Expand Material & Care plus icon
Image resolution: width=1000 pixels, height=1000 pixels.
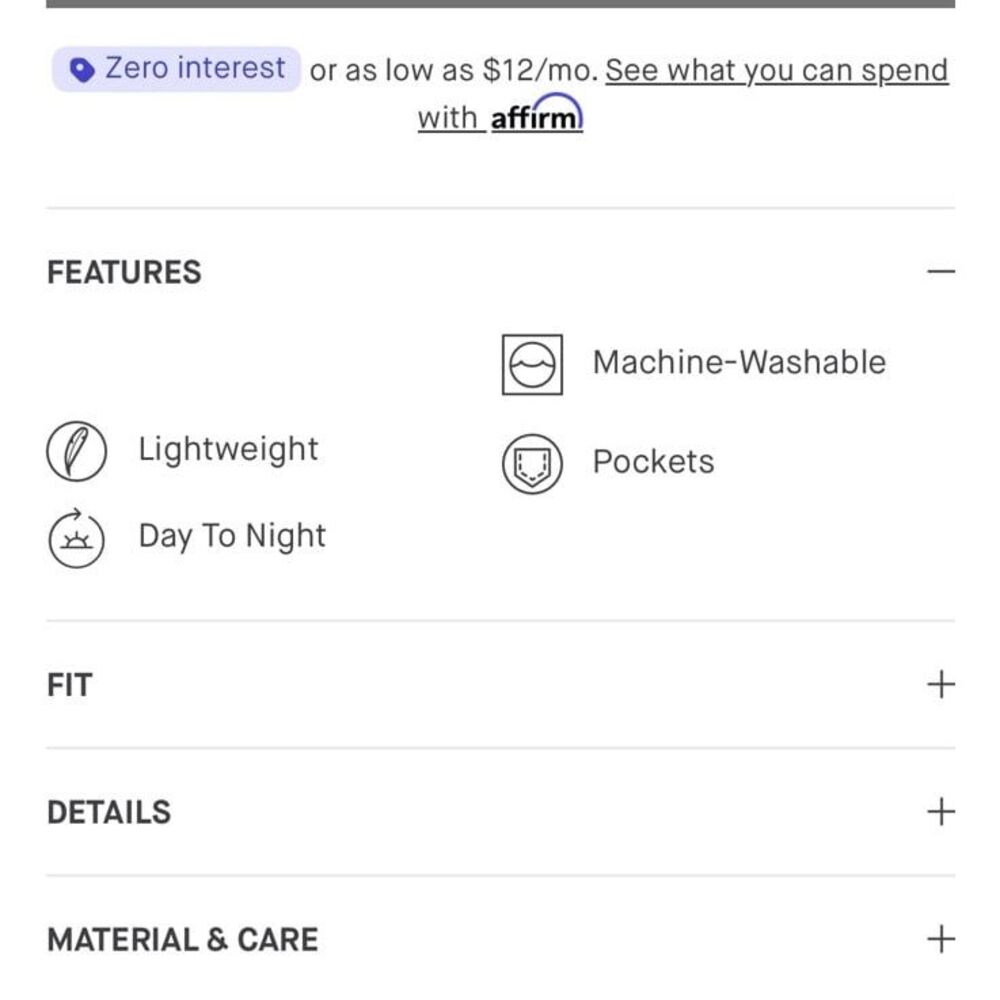(941, 939)
